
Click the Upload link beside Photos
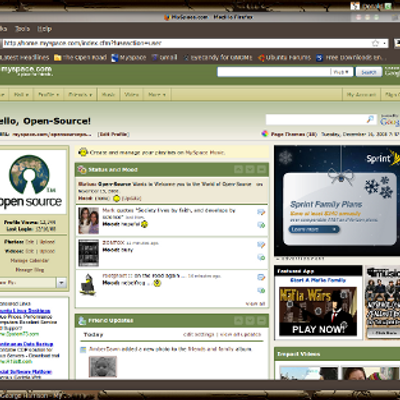[47, 242]
